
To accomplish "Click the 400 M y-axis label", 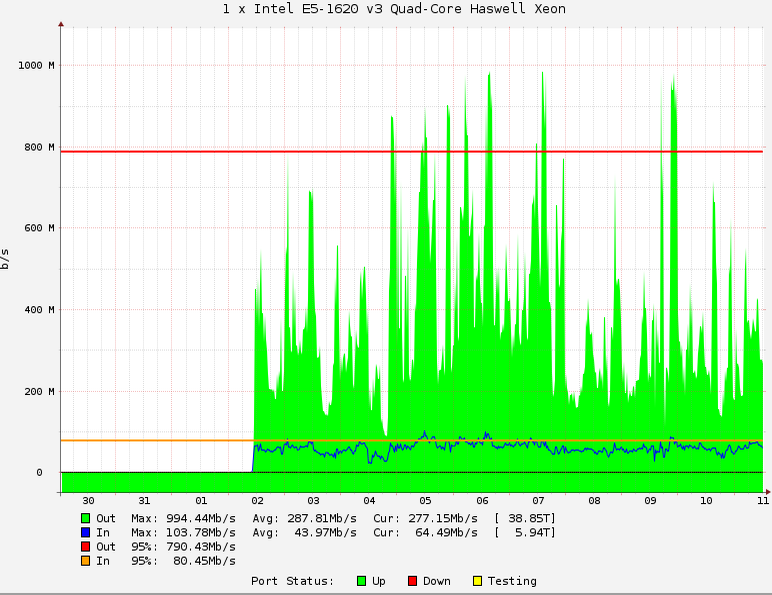I will (39, 310).
